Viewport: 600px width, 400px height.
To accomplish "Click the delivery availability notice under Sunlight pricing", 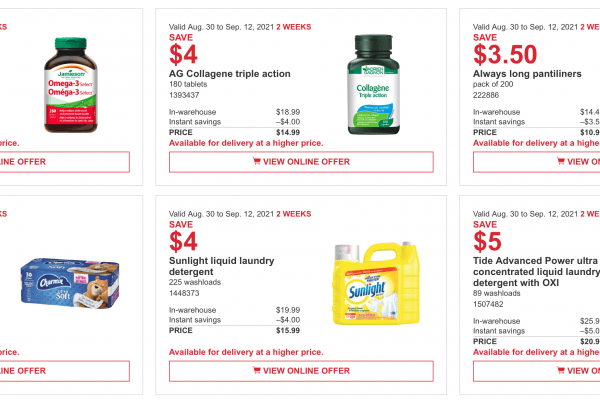I will click(x=246, y=352).
